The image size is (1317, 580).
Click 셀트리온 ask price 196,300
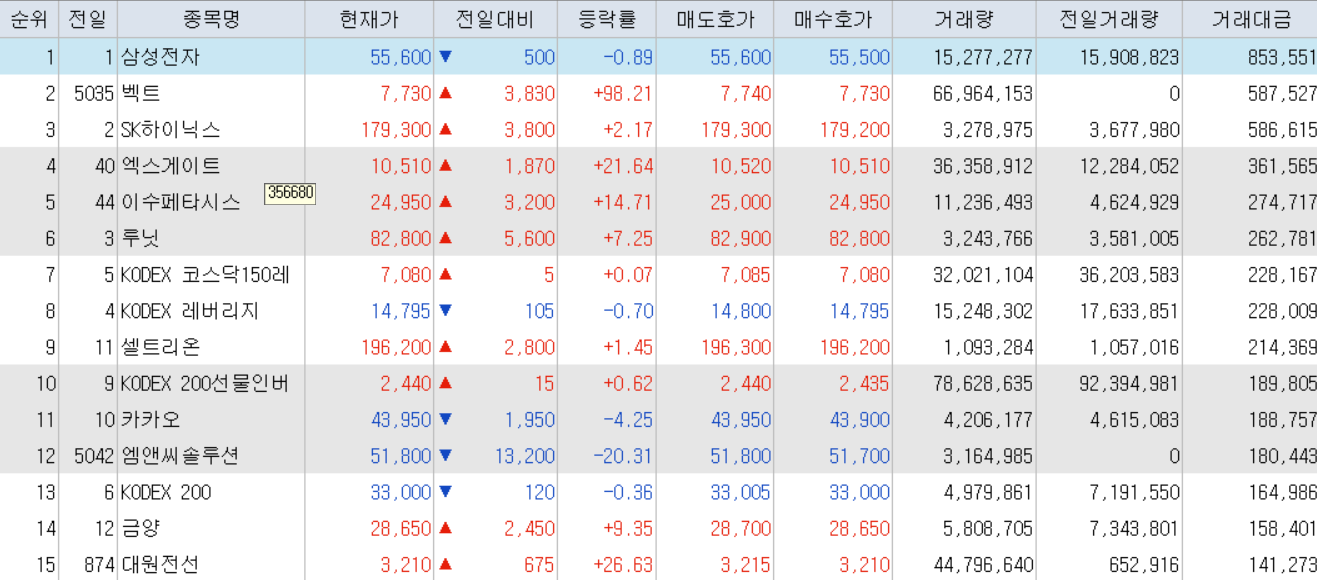(x=736, y=347)
